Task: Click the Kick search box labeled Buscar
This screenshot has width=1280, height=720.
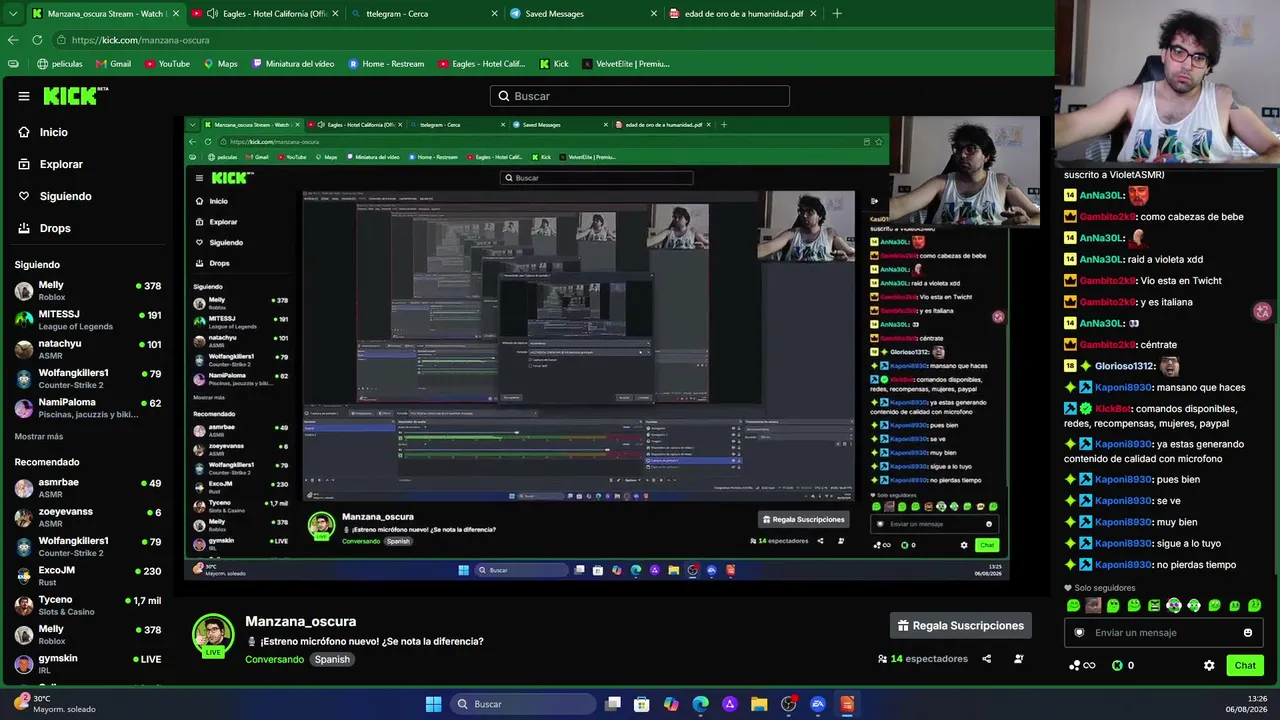Action: coord(640,96)
